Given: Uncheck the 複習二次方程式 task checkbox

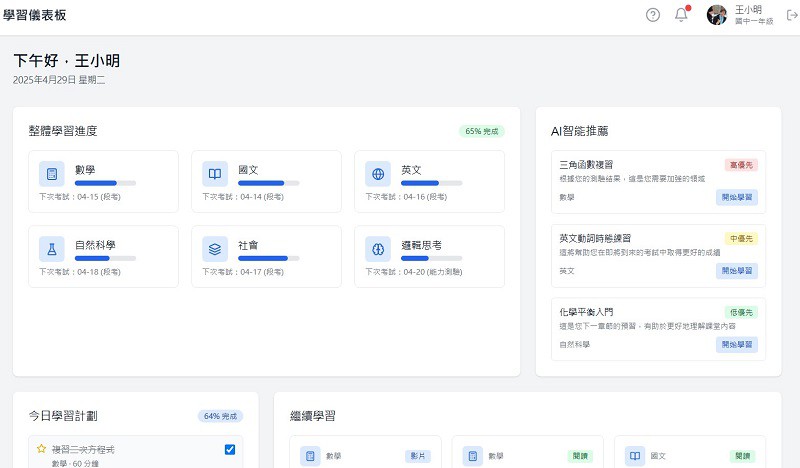Looking at the screenshot, I should (x=230, y=450).
